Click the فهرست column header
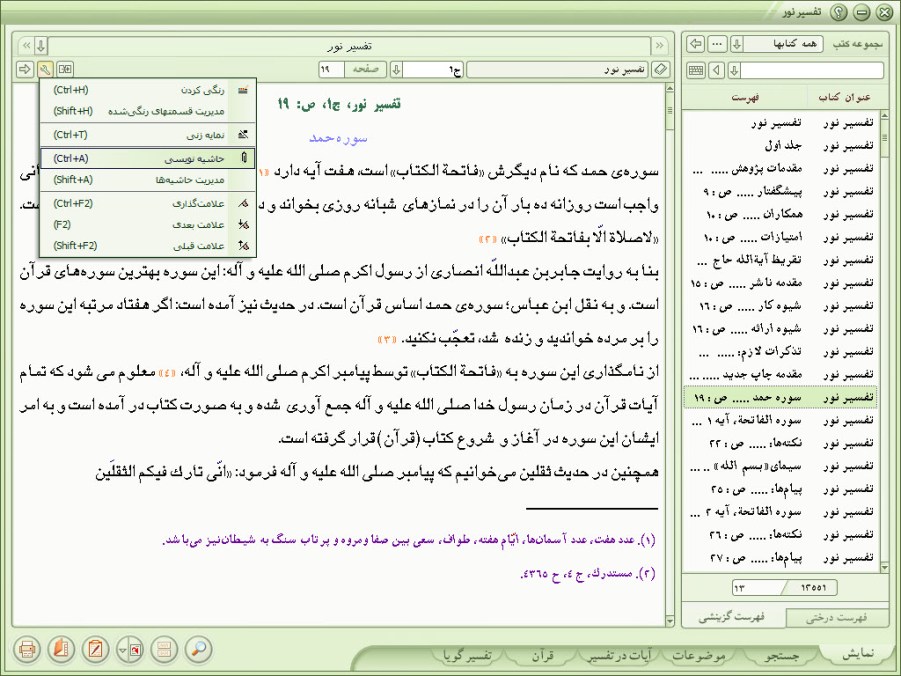Viewport: 901px width, 676px height. point(745,97)
